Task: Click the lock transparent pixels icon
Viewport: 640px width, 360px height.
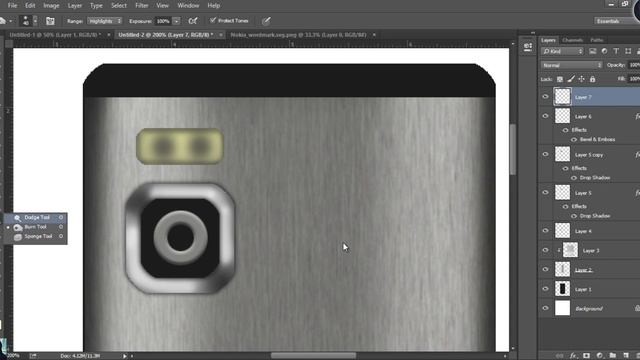Action: pos(560,79)
